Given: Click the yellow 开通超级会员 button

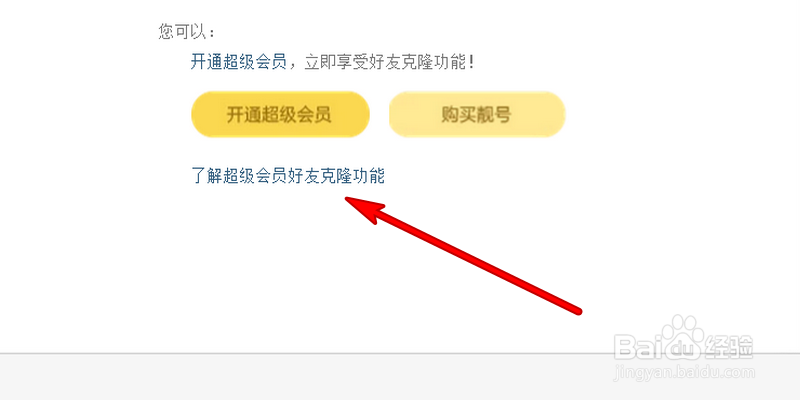Looking at the screenshot, I should [280, 114].
